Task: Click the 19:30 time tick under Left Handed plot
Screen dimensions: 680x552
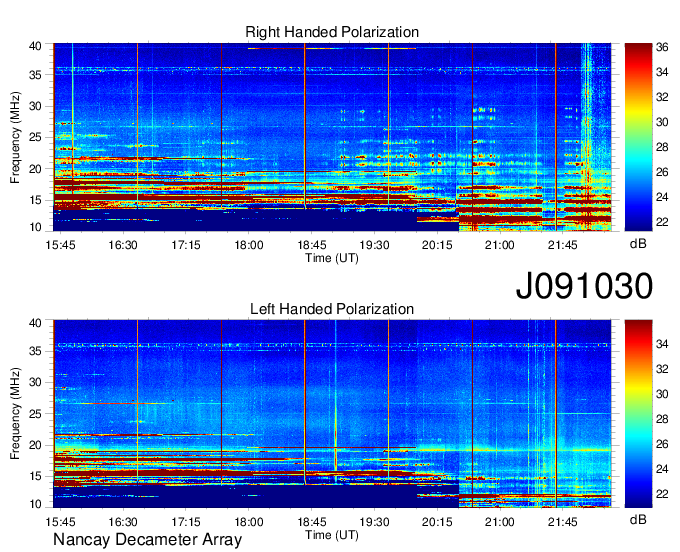Action: [x=374, y=522]
